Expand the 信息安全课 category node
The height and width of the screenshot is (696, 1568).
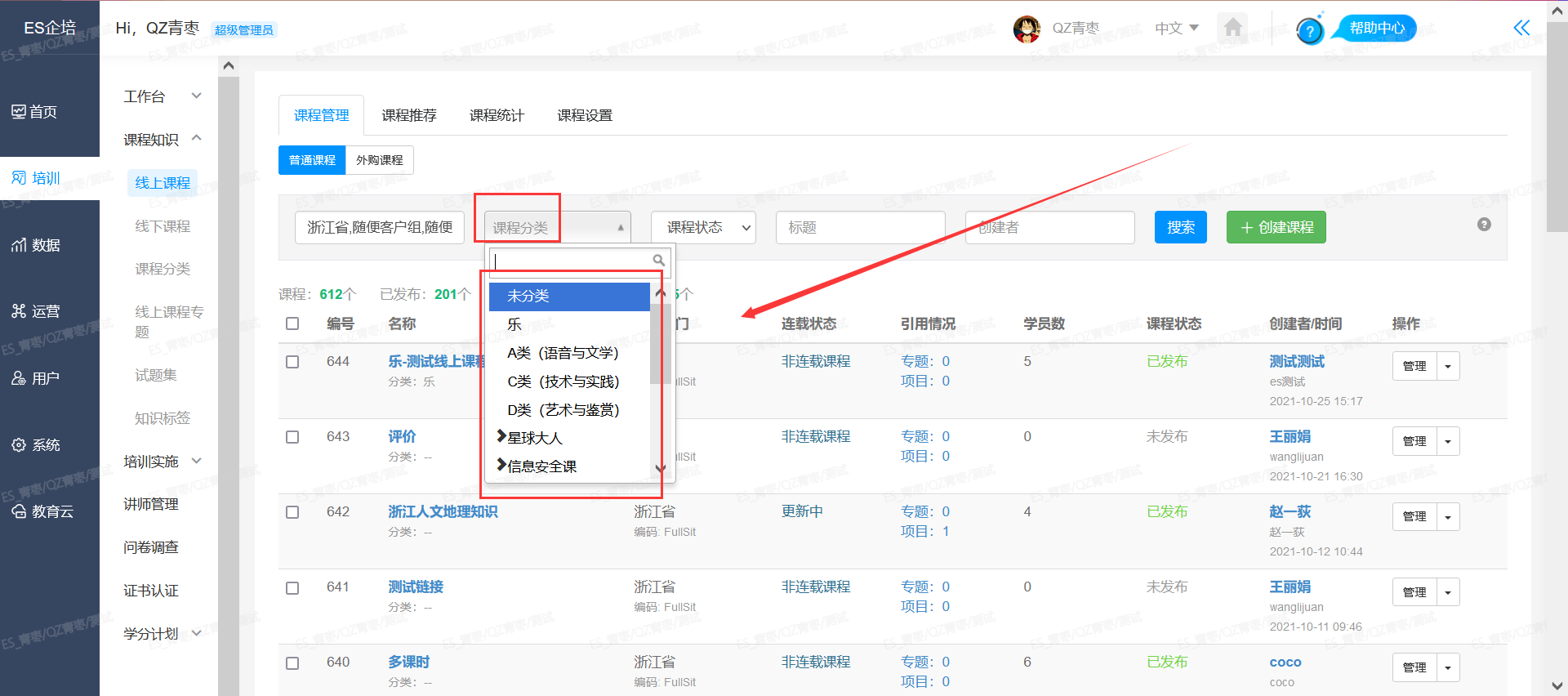pos(501,466)
